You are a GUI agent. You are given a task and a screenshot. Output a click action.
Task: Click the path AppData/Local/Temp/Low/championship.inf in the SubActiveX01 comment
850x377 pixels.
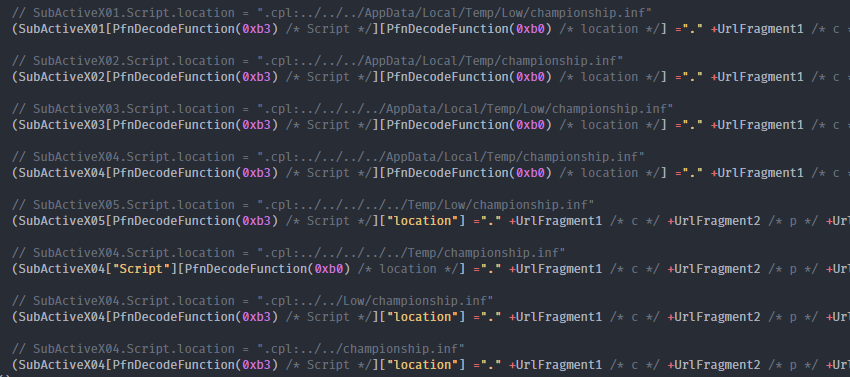click(505, 12)
